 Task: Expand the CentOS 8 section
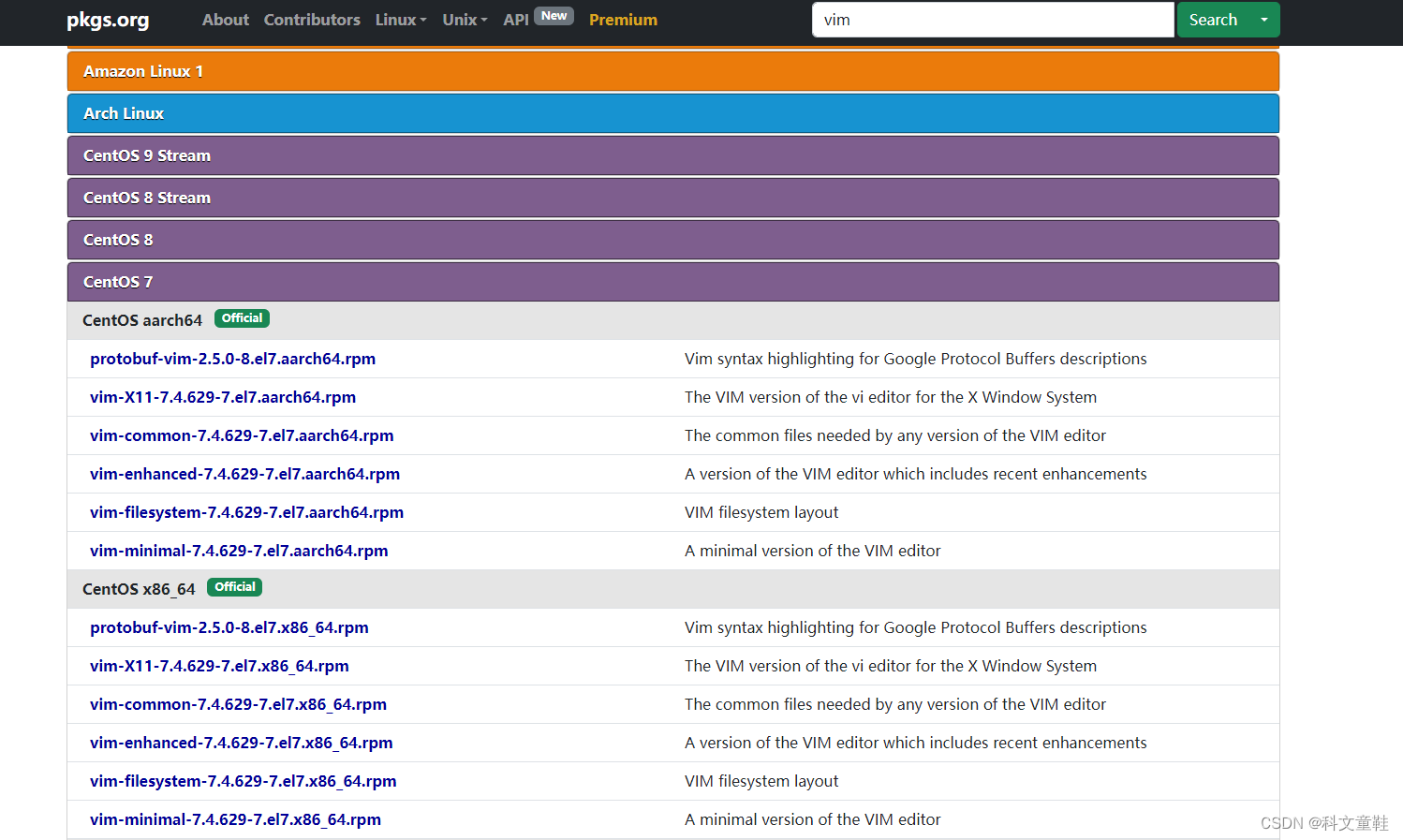673,240
